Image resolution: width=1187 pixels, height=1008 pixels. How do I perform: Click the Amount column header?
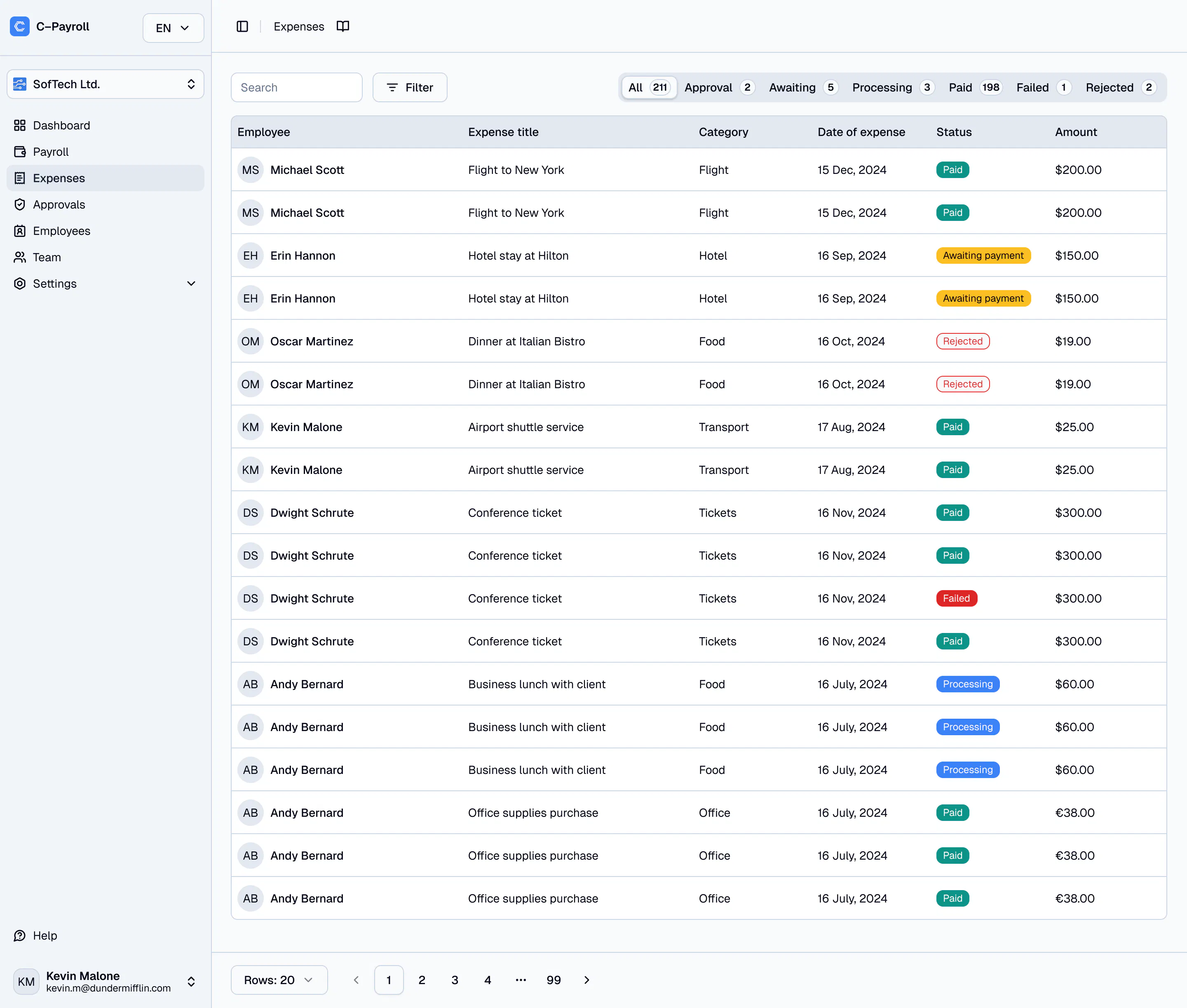pos(1076,132)
